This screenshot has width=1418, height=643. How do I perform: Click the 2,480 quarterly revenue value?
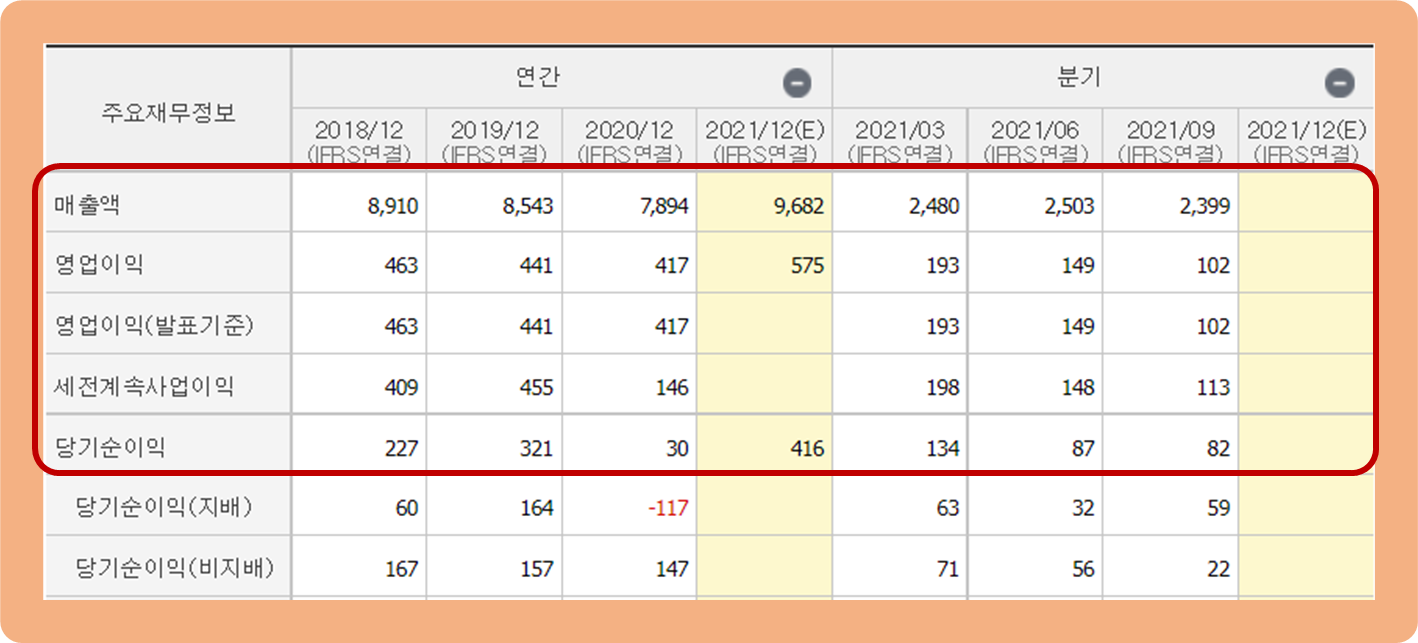(932, 207)
